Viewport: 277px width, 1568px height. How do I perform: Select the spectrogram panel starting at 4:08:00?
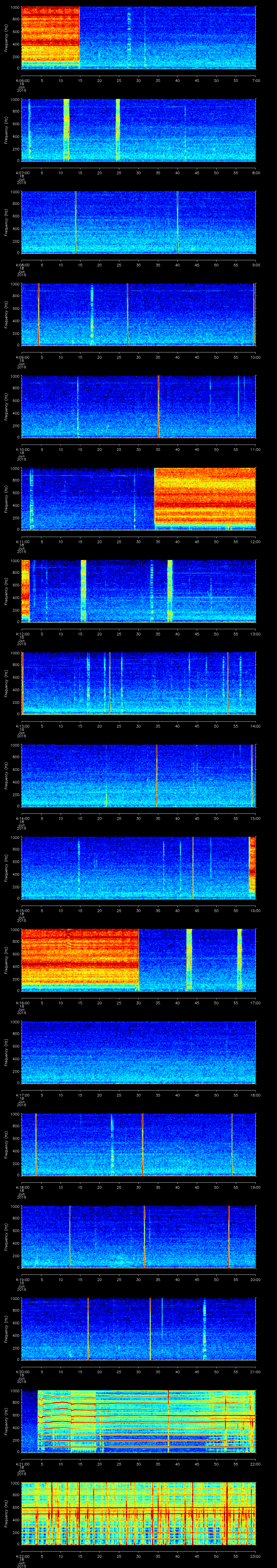pos(139,223)
